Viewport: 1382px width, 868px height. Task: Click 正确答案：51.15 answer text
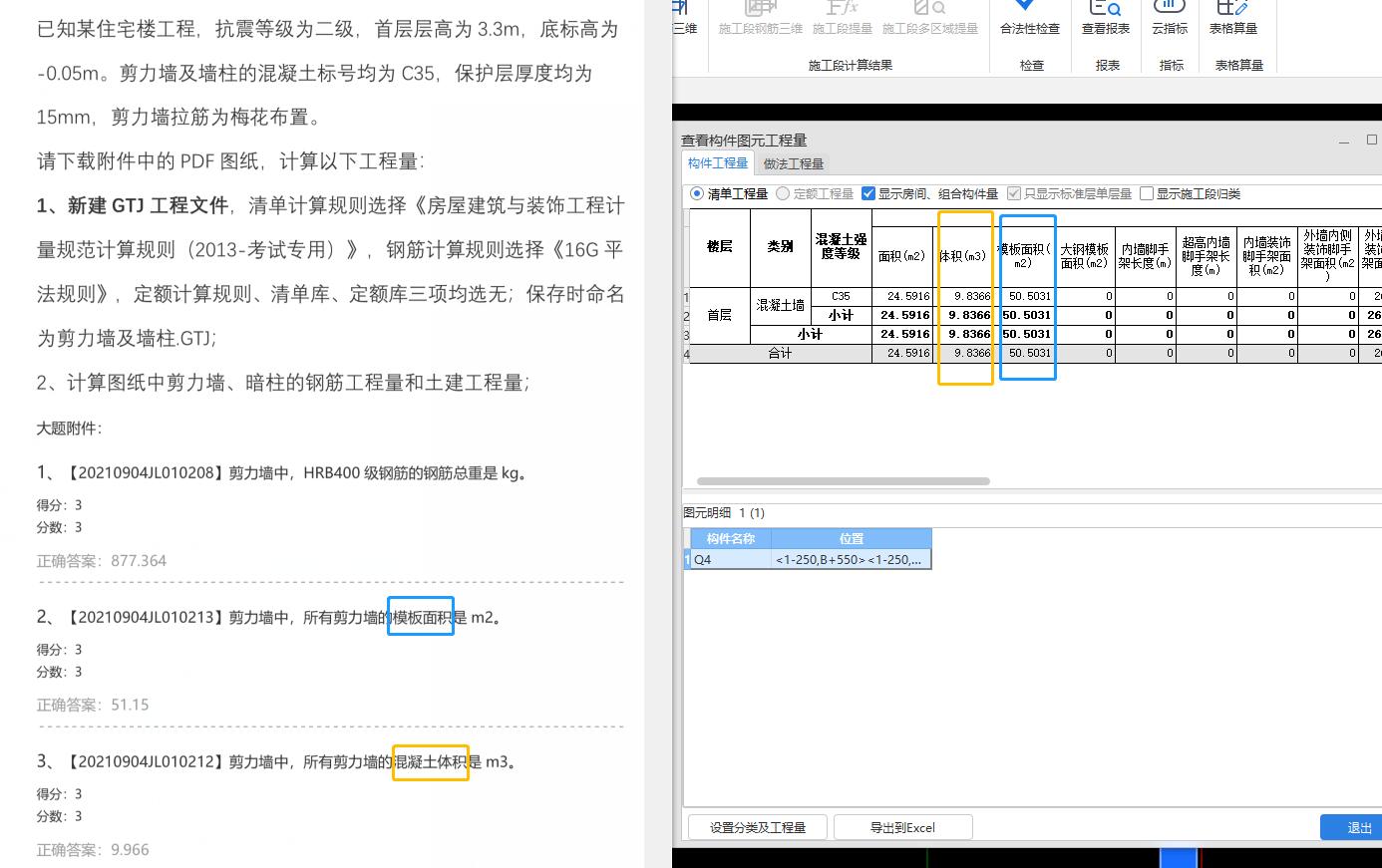click(x=93, y=705)
